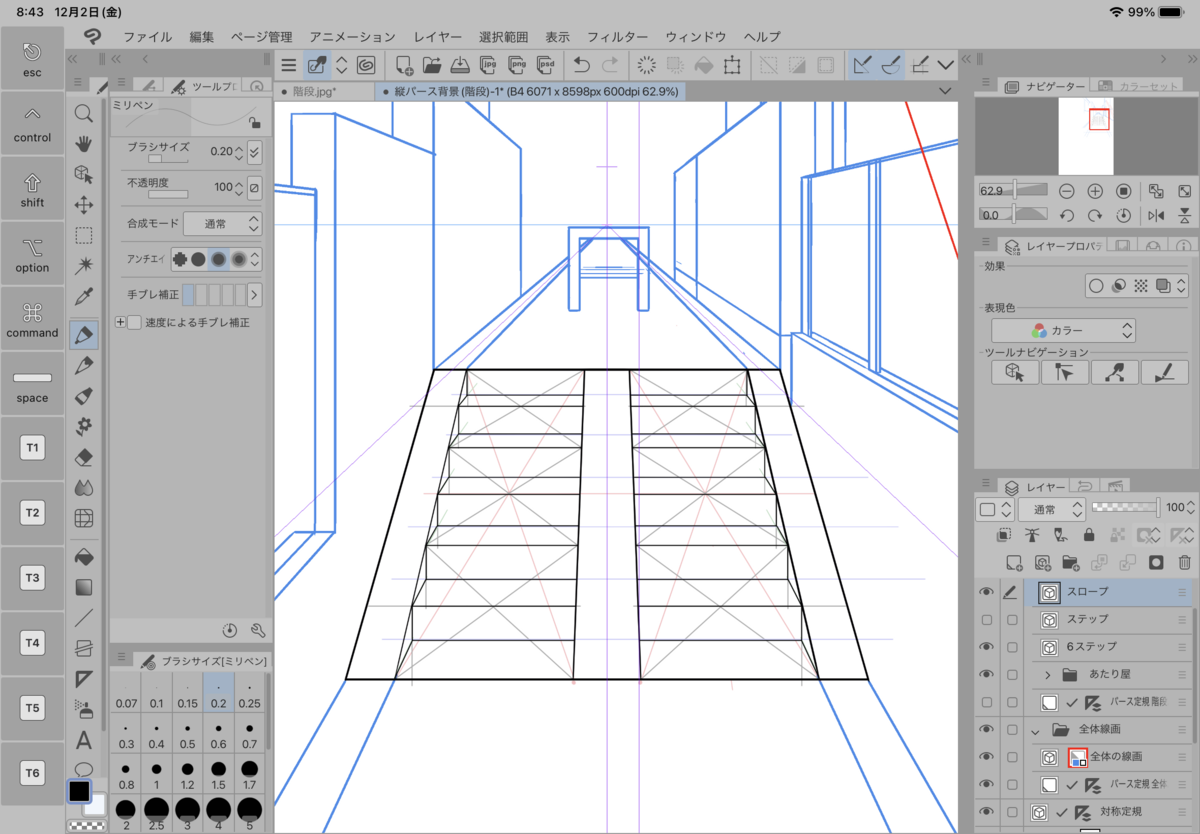Click the Save icon in command bar

[x=461, y=65]
